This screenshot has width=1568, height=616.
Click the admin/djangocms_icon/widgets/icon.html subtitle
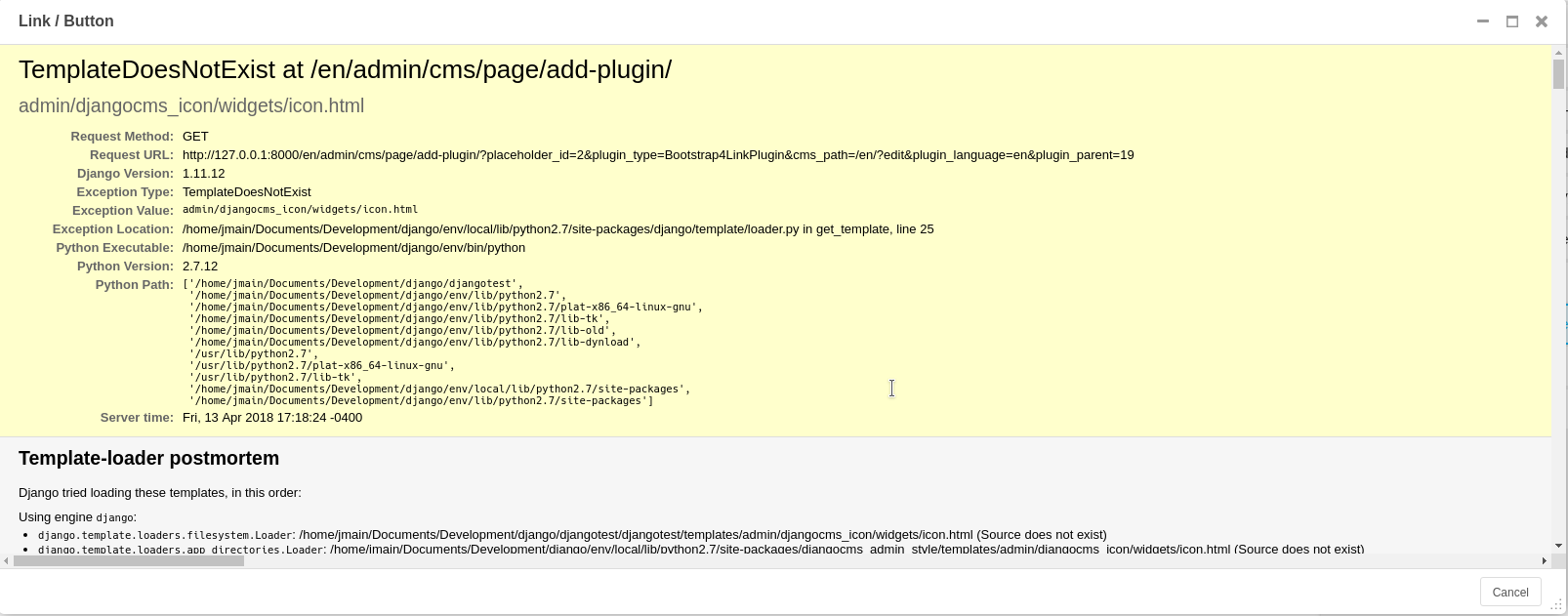[x=191, y=105]
